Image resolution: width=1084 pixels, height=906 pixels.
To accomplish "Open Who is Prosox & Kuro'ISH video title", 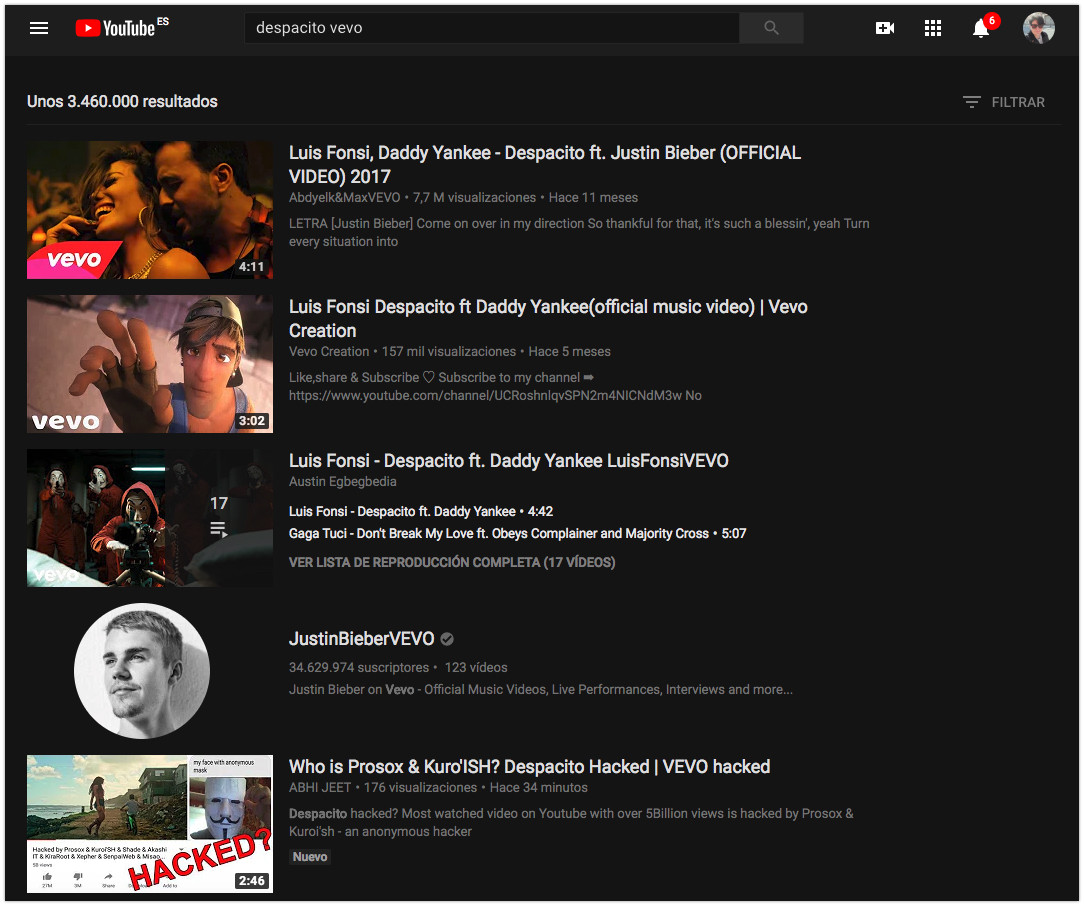I will [529, 767].
